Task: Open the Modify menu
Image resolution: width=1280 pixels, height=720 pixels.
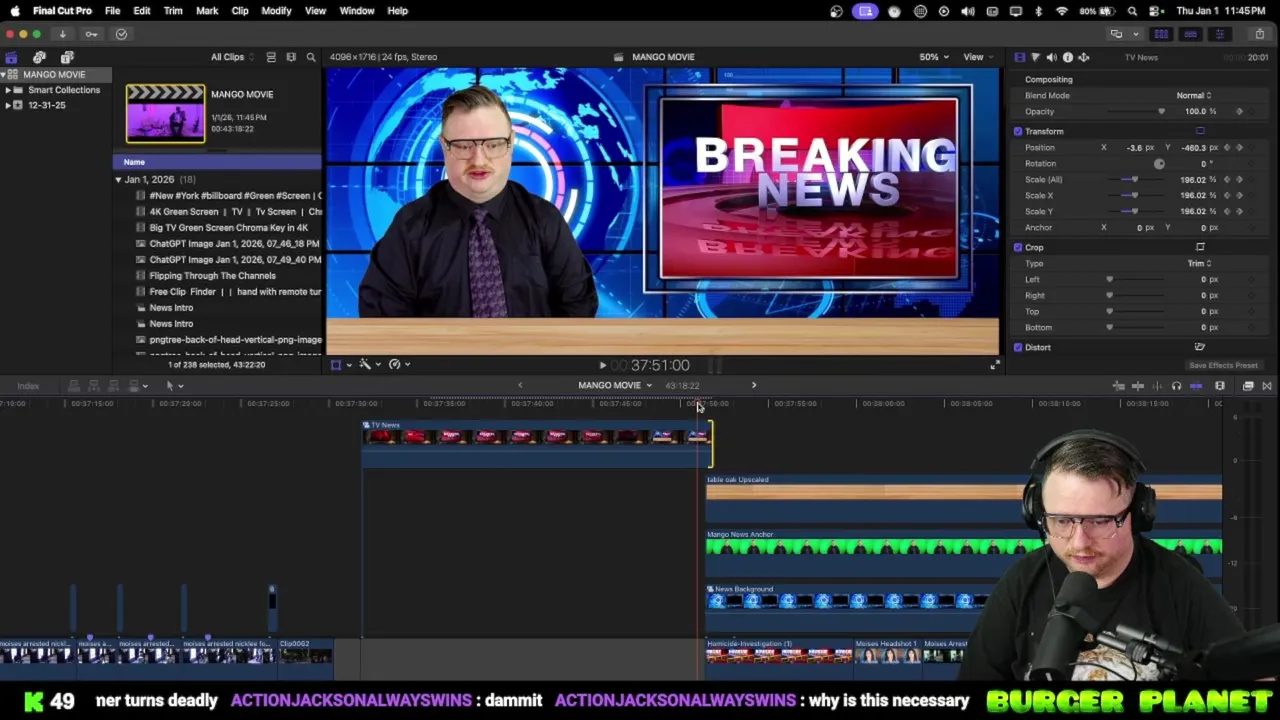Action: coord(276,10)
